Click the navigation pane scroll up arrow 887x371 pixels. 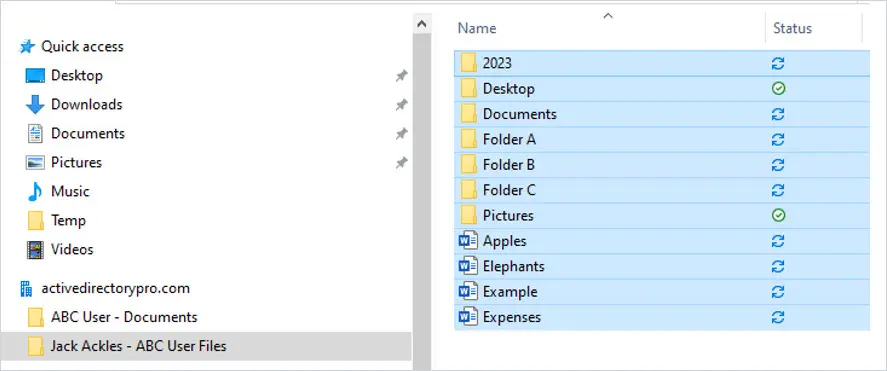[421, 24]
